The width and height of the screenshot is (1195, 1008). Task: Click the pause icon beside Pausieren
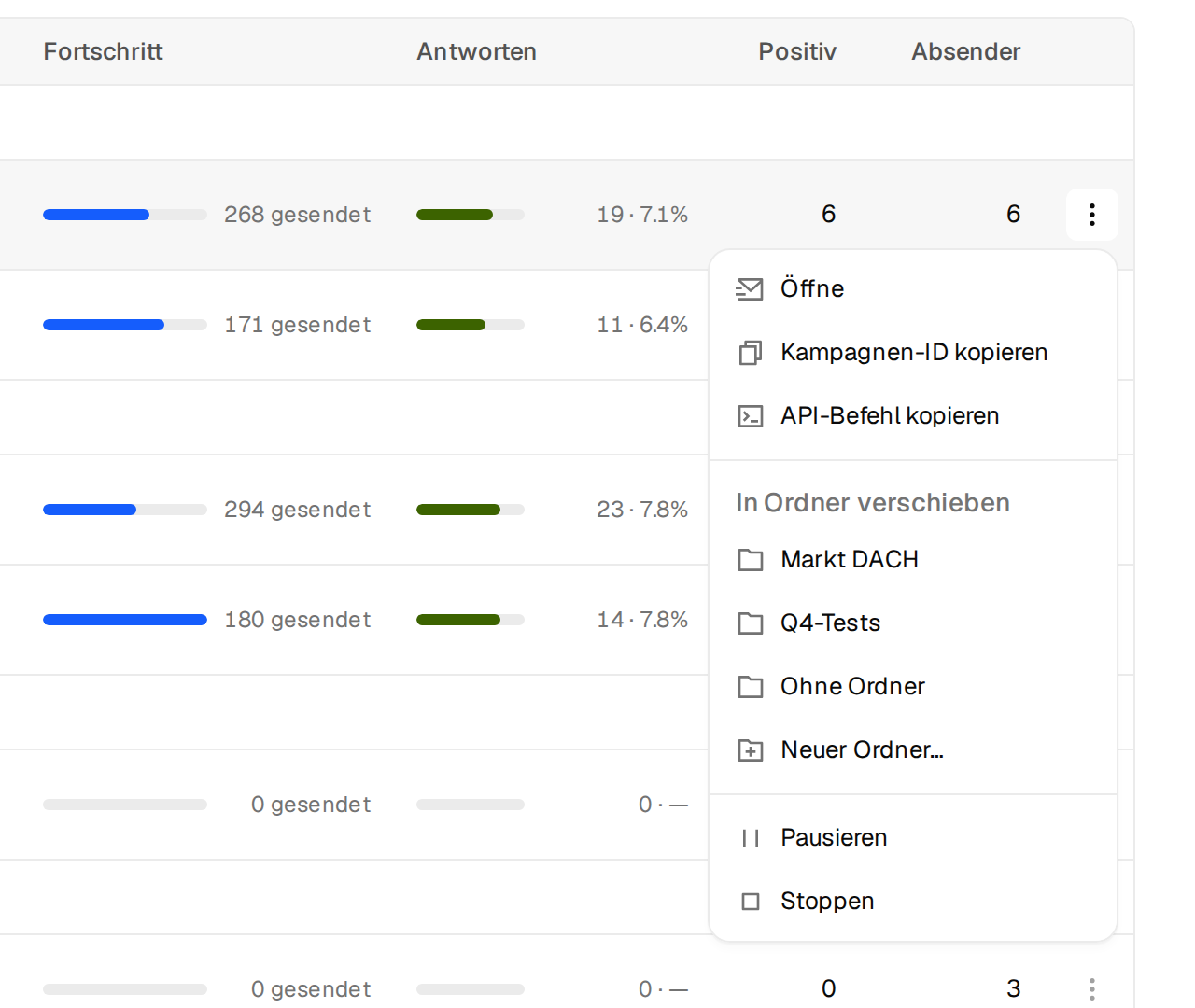(750, 838)
